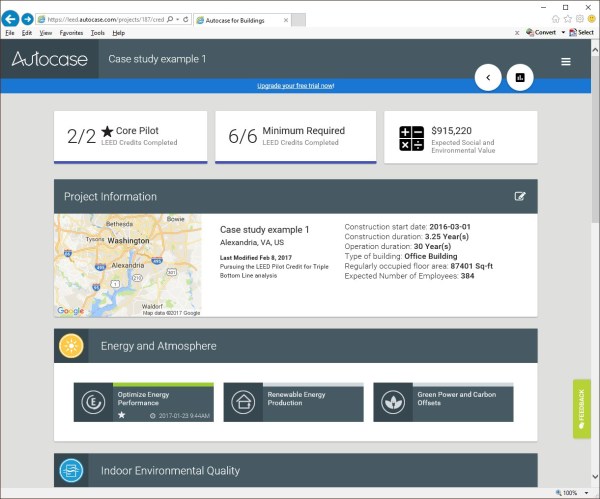The image size is (600, 499).
Task: Click the edit Project Information pencil icon
Action: [x=520, y=196]
